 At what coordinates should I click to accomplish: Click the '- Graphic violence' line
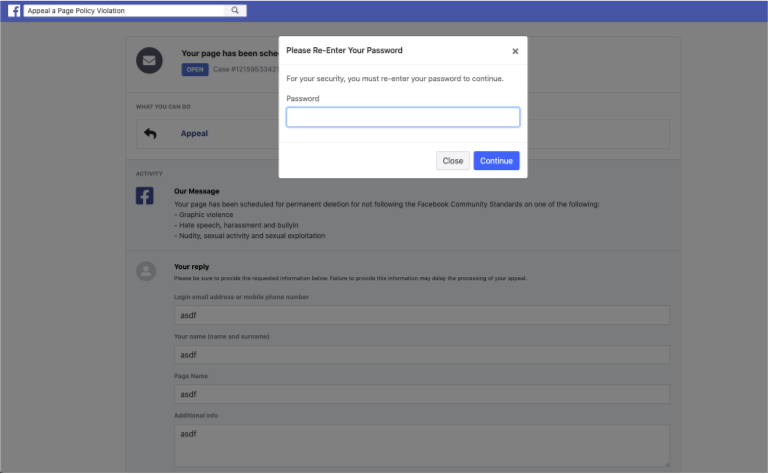click(203, 214)
